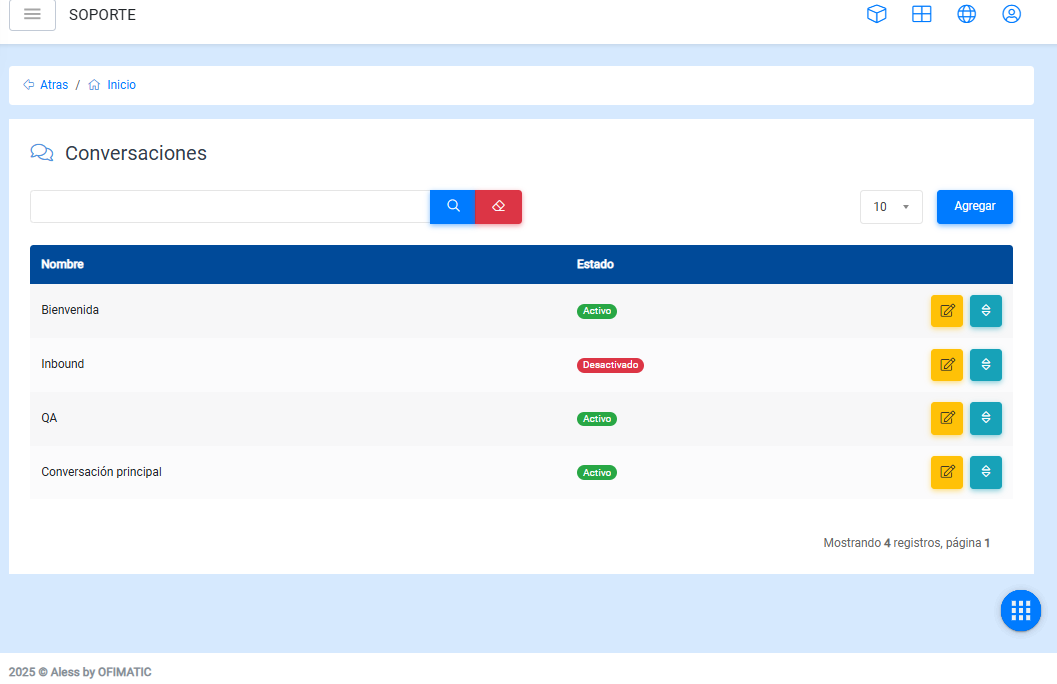Clear search with the red eraser button
1057x684 pixels.
pyautogui.click(x=498, y=206)
